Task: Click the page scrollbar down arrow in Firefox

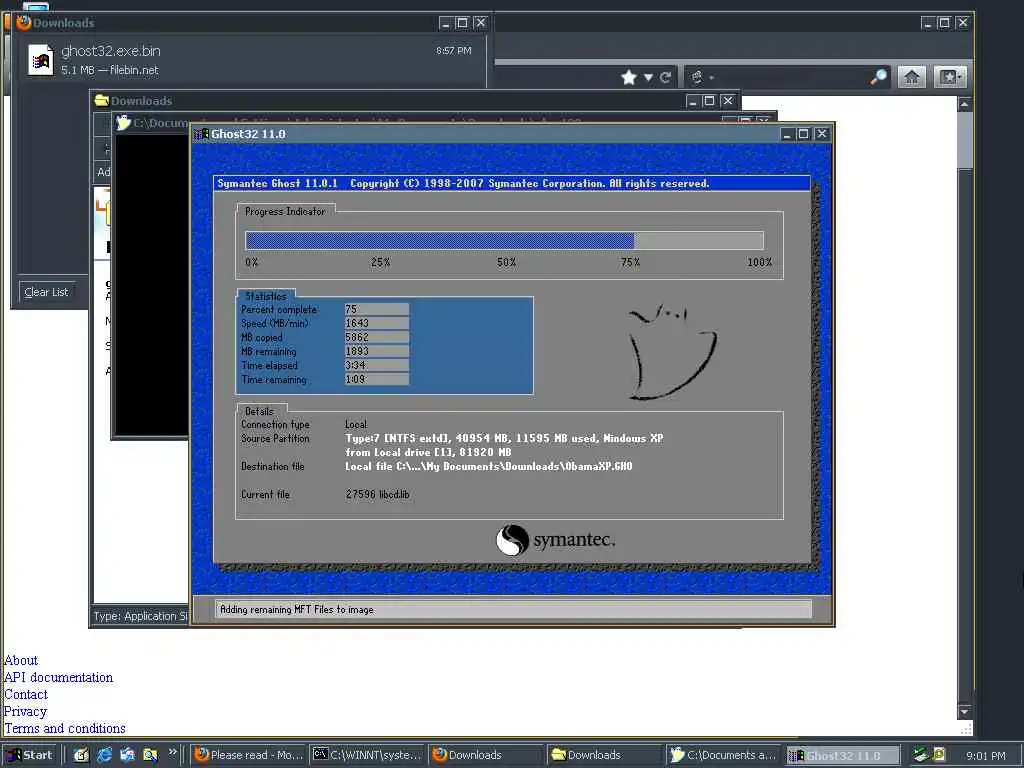Action: 965,711
